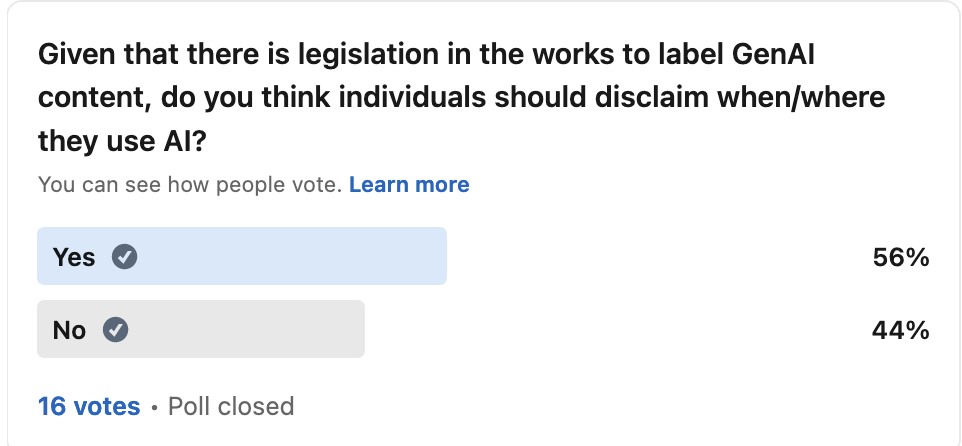962x446 pixels.
Task: Click the 56% result percentage
Action: (x=901, y=257)
